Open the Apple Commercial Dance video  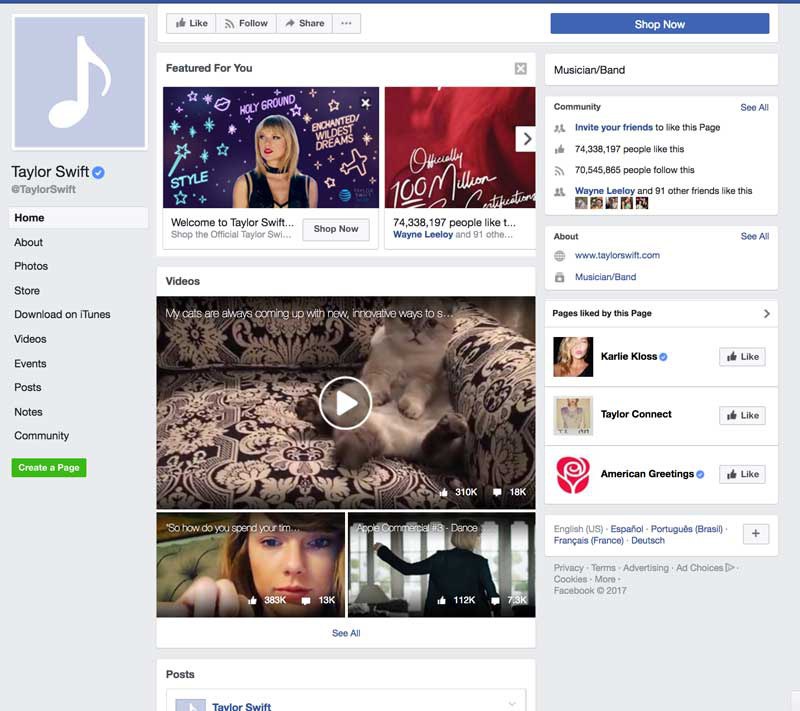coord(442,565)
